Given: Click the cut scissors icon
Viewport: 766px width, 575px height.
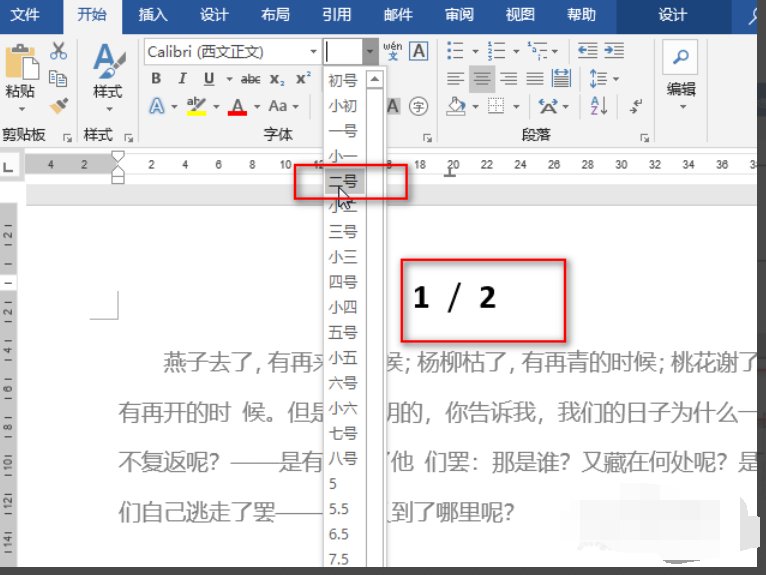Looking at the screenshot, I should (58, 51).
